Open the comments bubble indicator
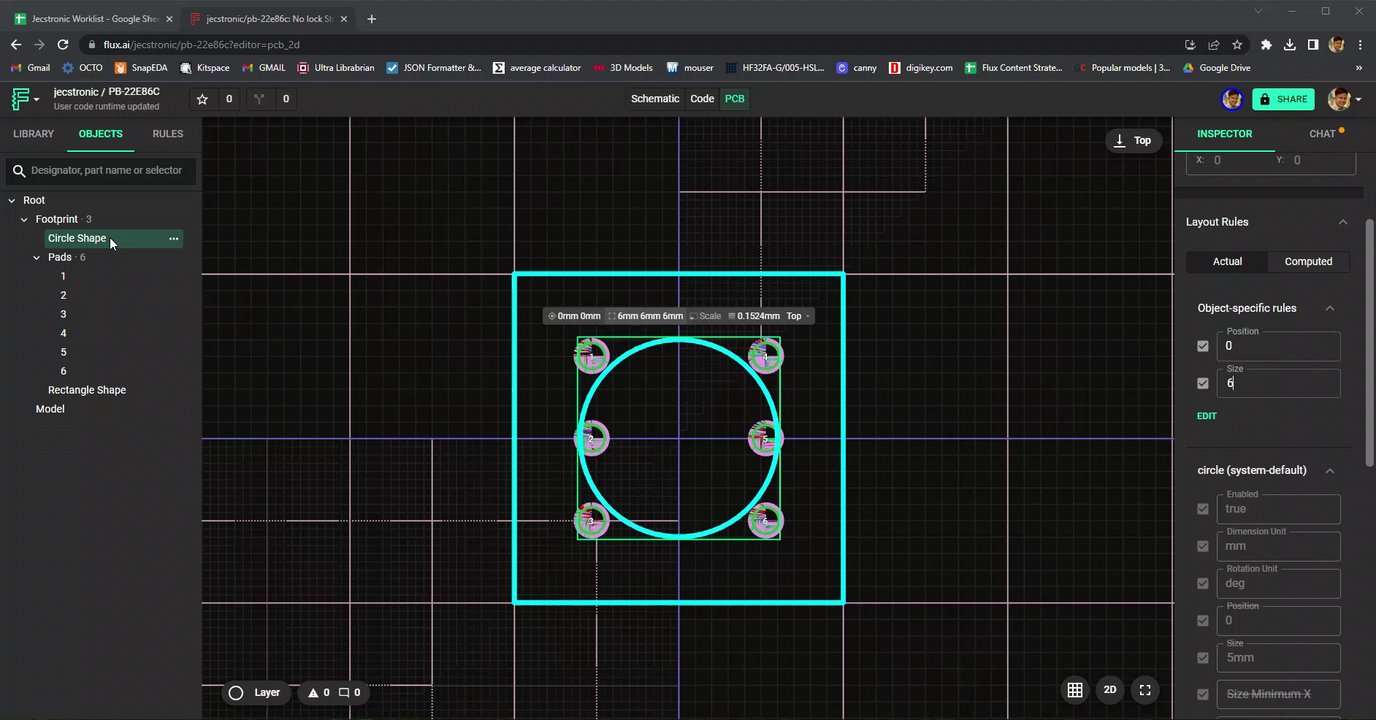The width and height of the screenshot is (1376, 720). pyautogui.click(x=344, y=692)
